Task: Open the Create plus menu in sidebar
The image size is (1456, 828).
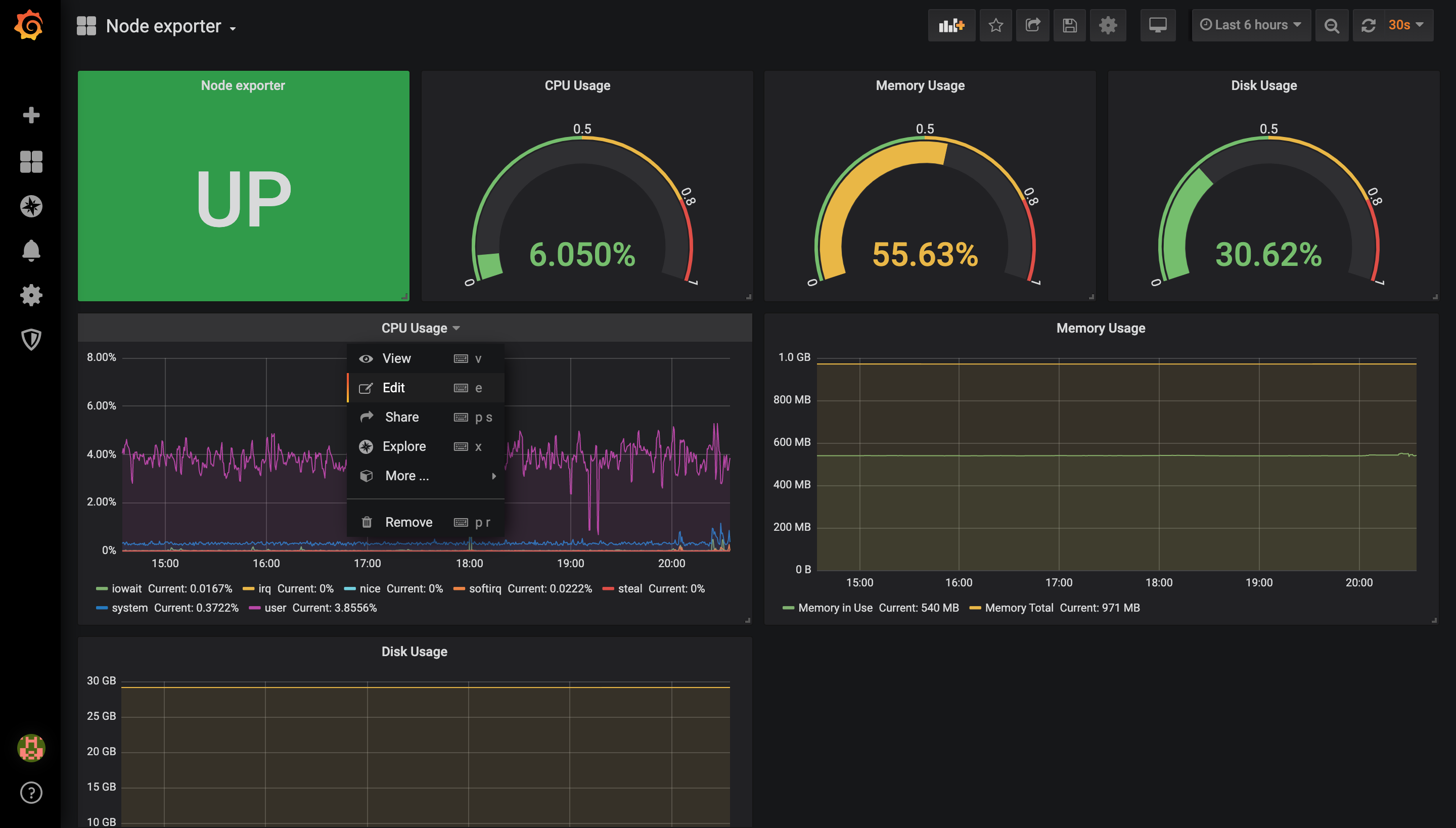Action: pyautogui.click(x=31, y=115)
